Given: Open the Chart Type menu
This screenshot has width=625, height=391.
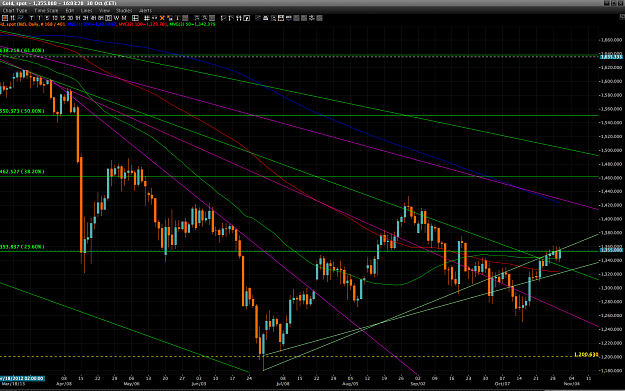Looking at the screenshot, I should click(x=15, y=11).
